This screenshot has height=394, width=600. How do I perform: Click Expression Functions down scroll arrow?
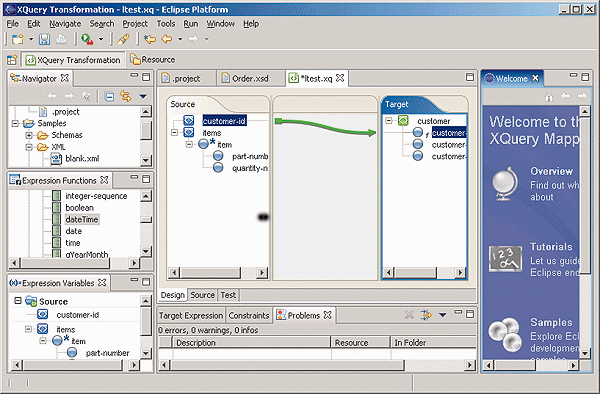click(146, 251)
